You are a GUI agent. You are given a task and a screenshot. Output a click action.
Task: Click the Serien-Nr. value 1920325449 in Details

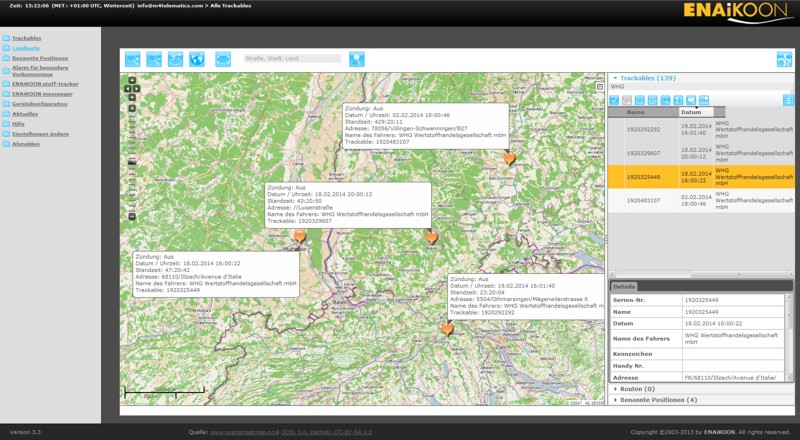point(702,301)
